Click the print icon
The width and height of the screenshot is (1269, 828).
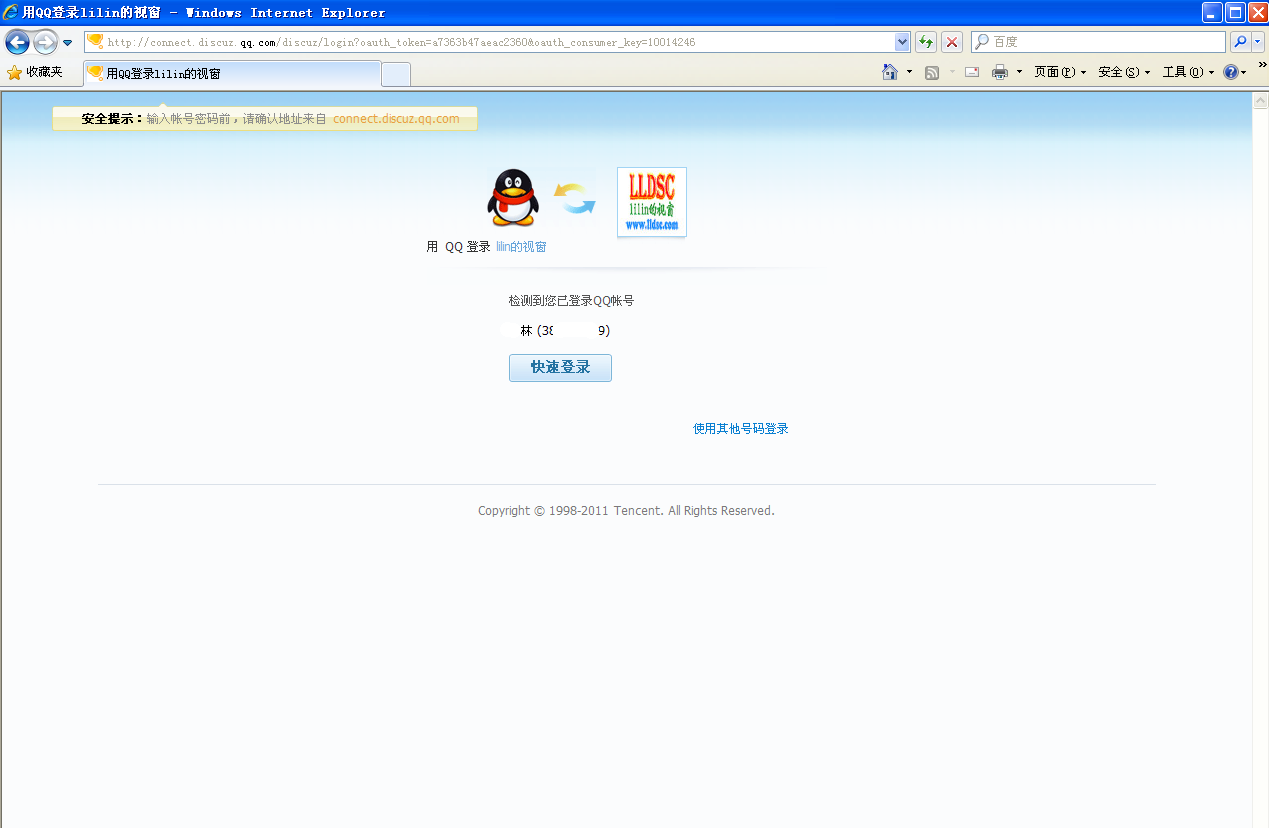[x=1000, y=71]
